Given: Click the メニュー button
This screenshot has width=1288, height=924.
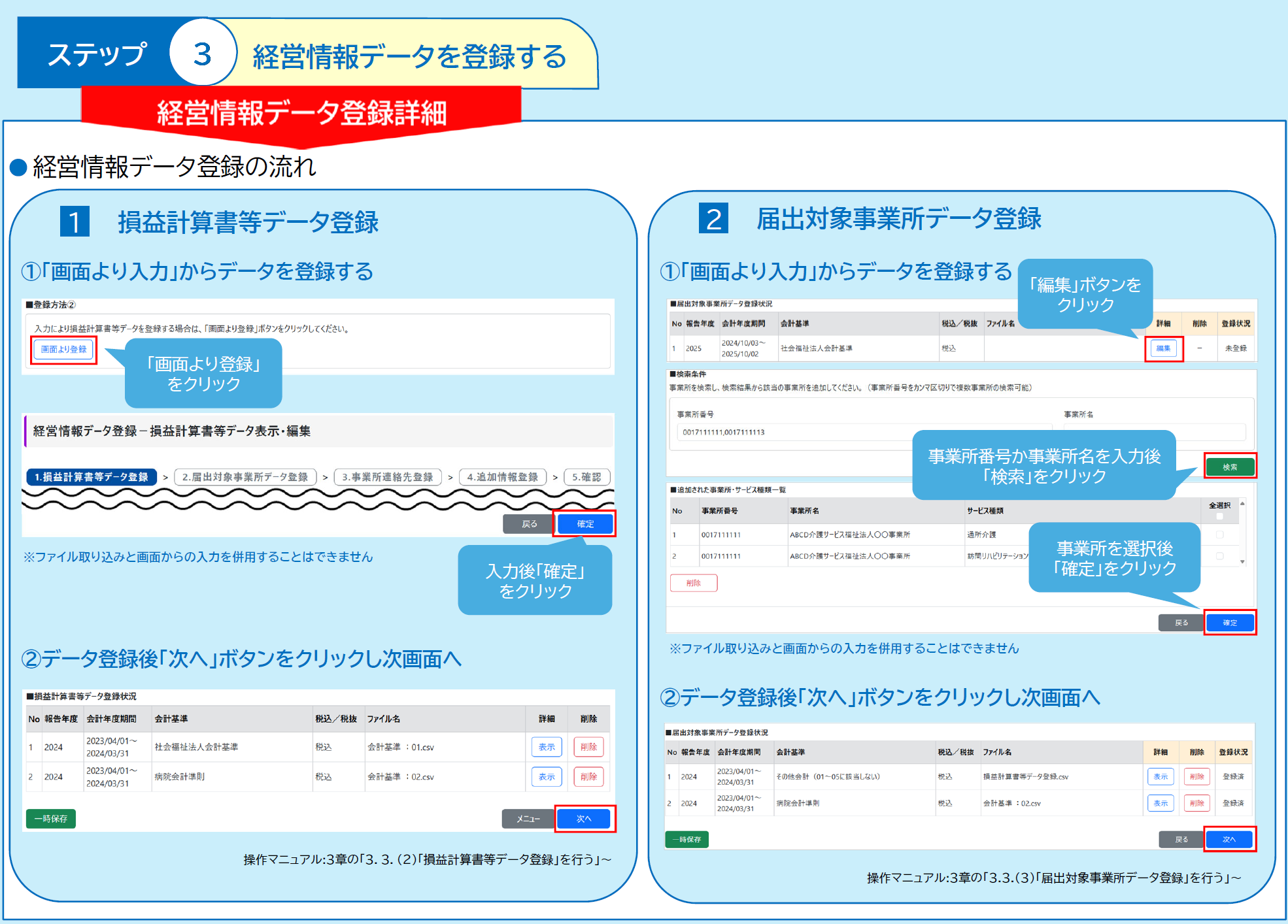Looking at the screenshot, I should coord(528,819).
